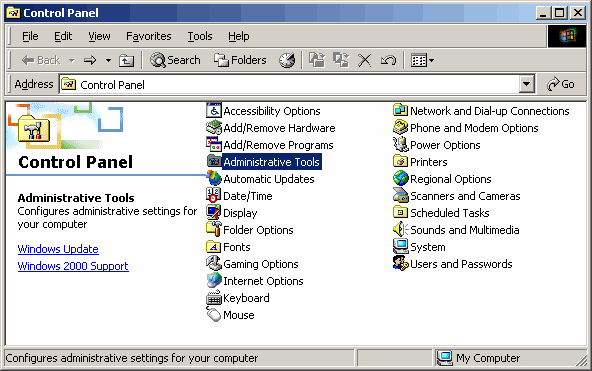Viewport: 592px width, 371px height.
Task: Open the Internet Options icon
Action: 214,280
